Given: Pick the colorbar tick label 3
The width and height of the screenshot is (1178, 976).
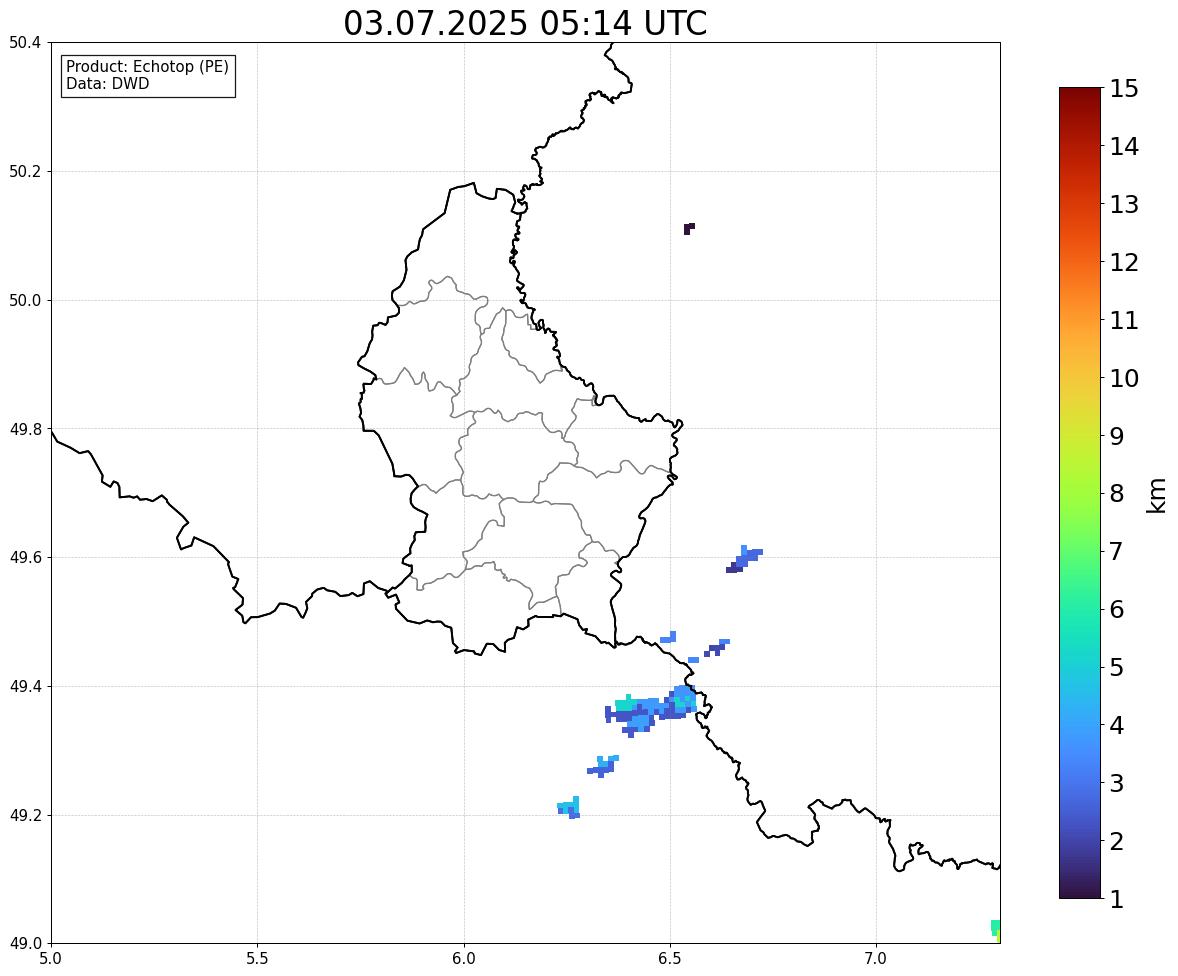Looking at the screenshot, I should point(1117,783).
